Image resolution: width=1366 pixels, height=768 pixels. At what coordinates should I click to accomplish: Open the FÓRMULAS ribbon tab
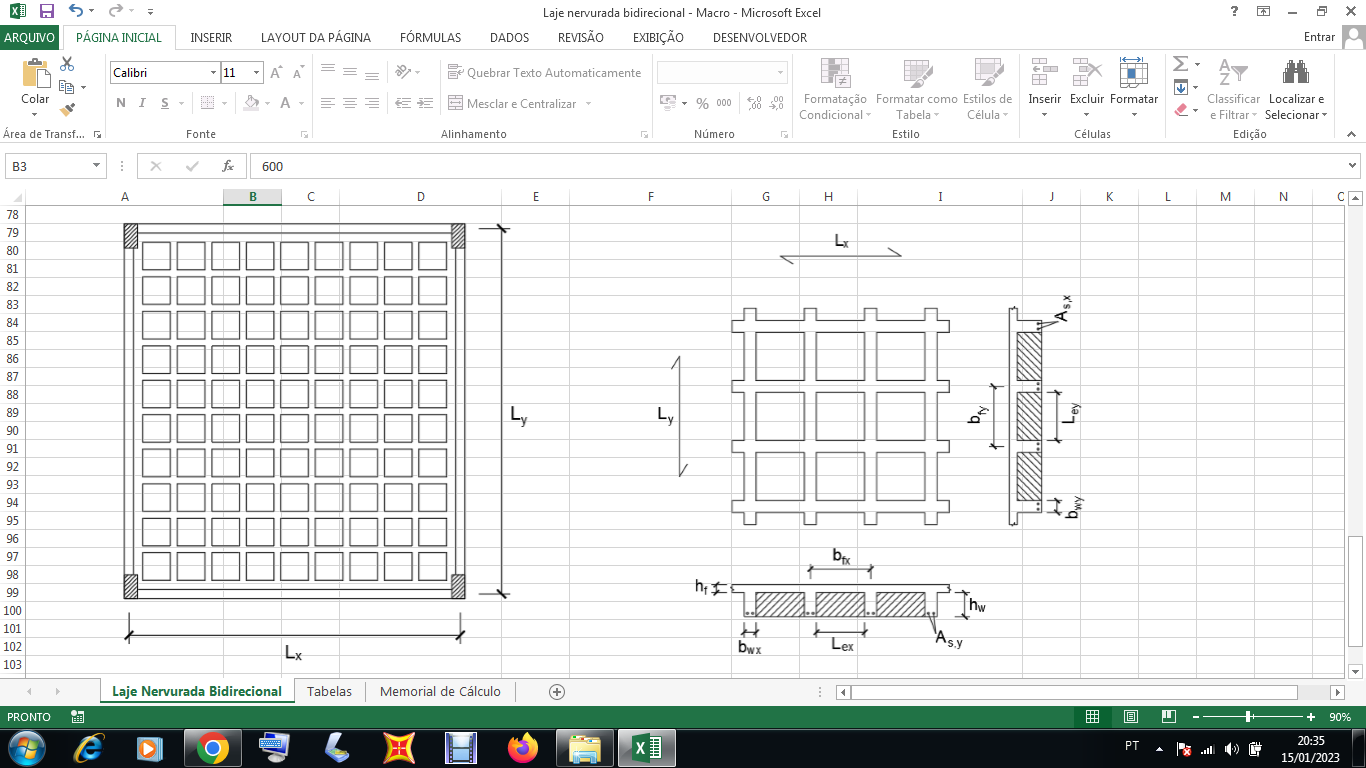[430, 37]
